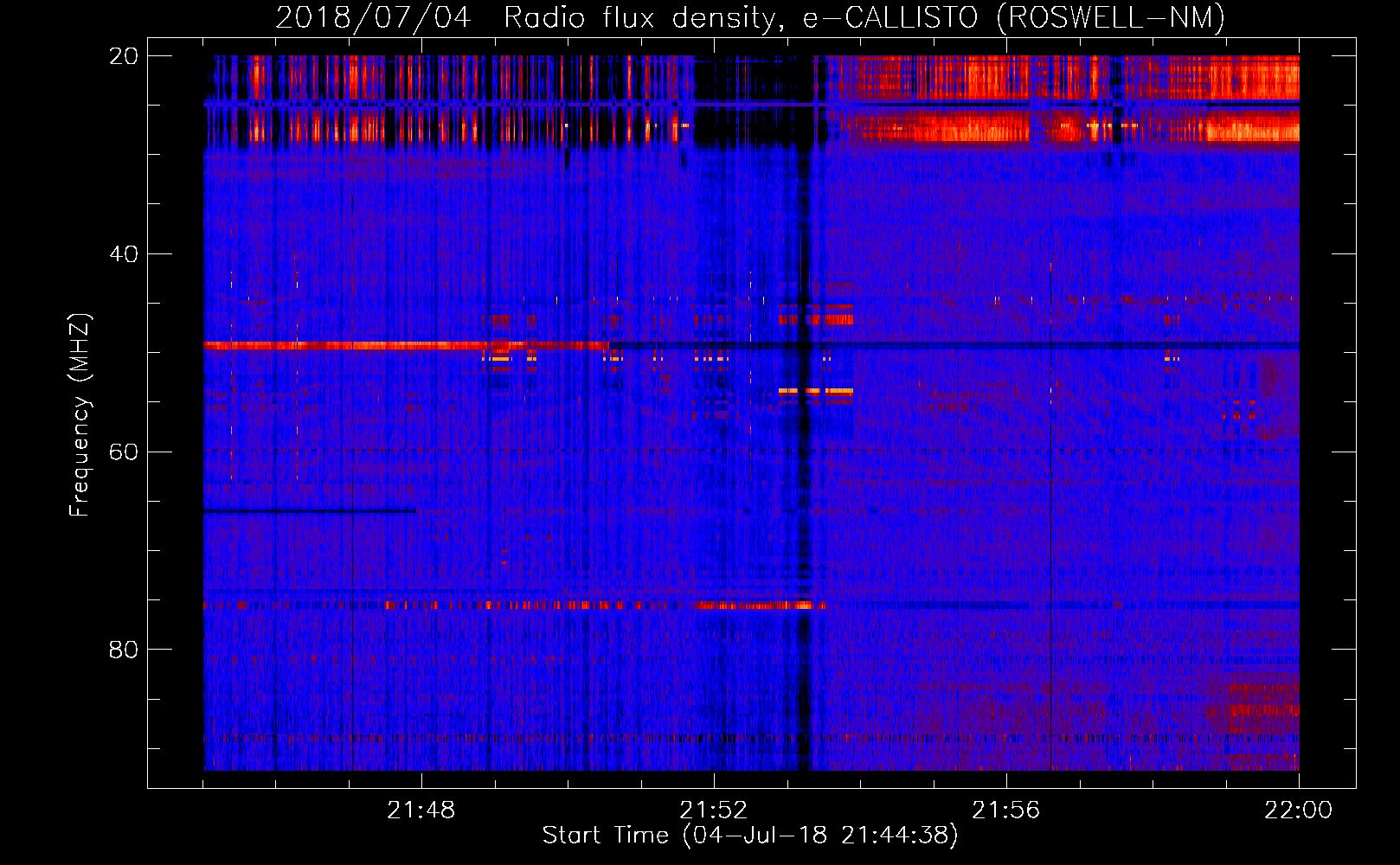Click the 80 MHz frequency tick label
This screenshot has width=1400, height=865.
tap(124, 650)
